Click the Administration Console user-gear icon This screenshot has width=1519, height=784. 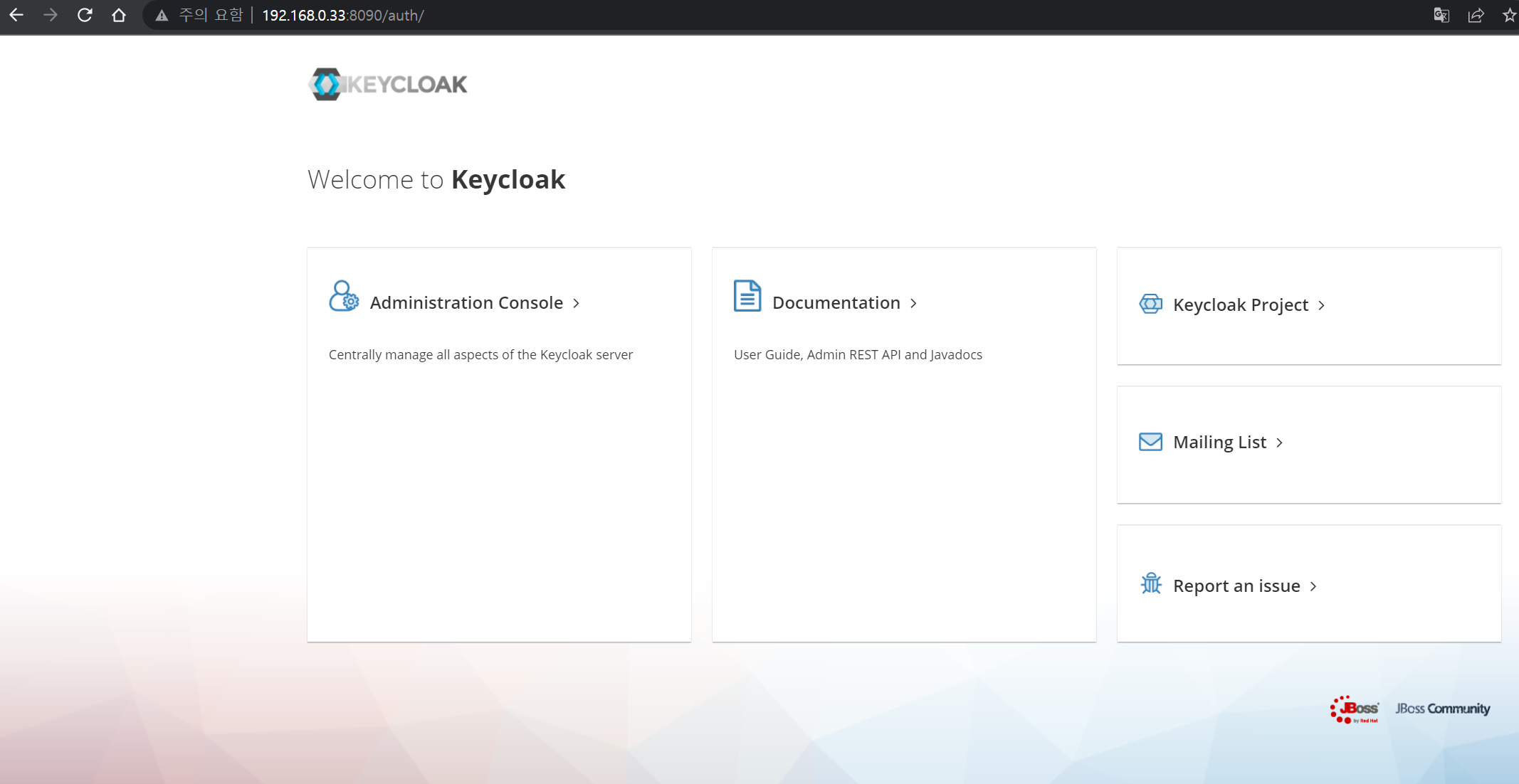coord(344,296)
